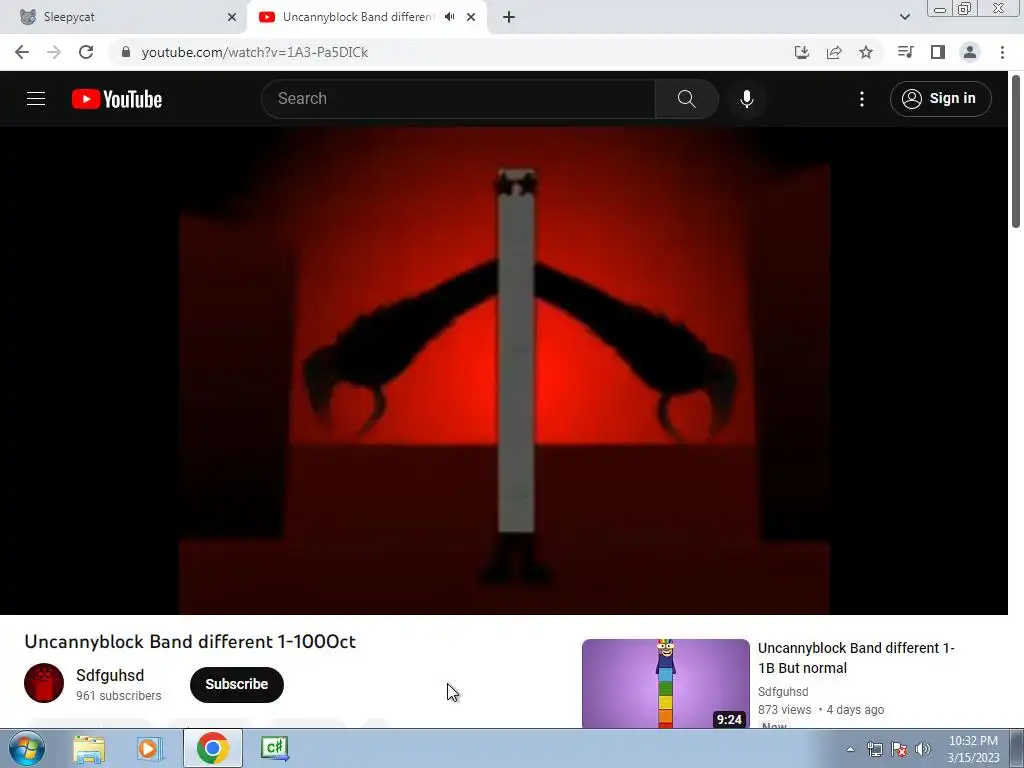Open Windows Explorer from taskbar
This screenshot has height=768, width=1024.
tap(89, 748)
